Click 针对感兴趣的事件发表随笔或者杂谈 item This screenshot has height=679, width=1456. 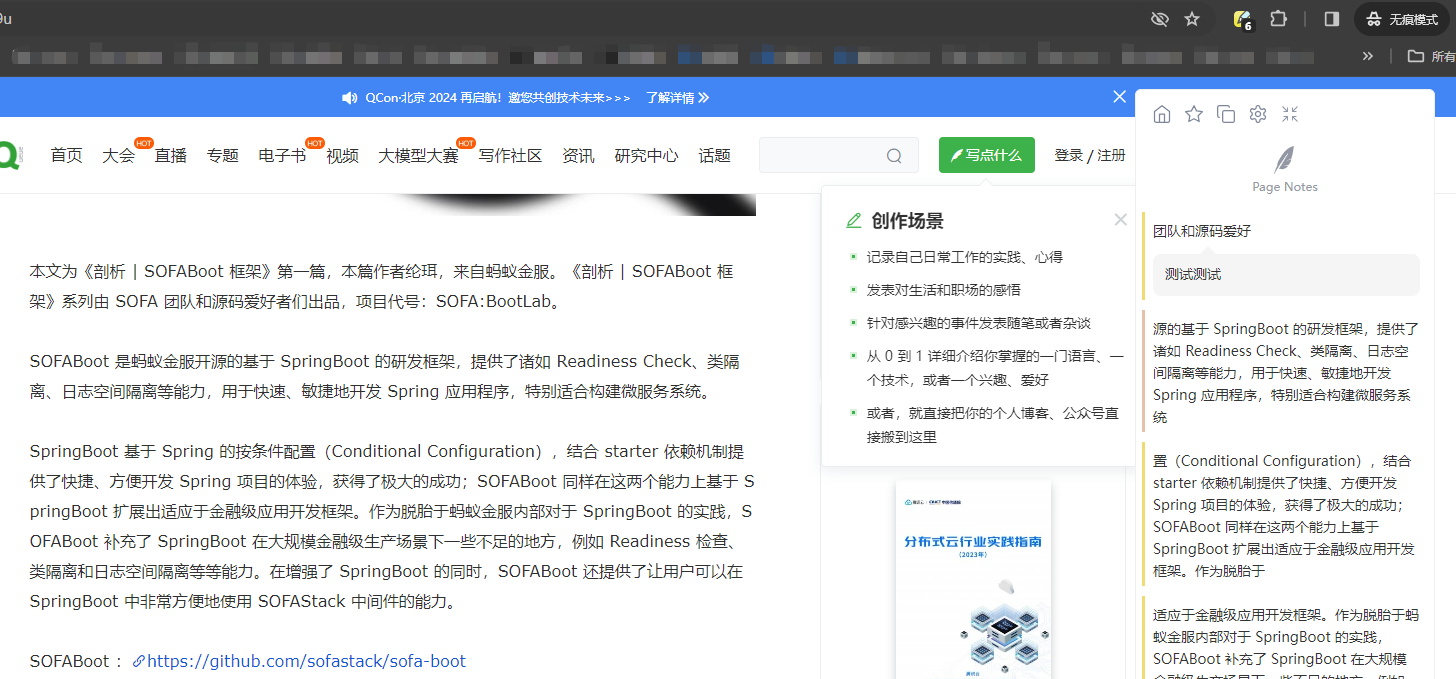tap(979, 323)
